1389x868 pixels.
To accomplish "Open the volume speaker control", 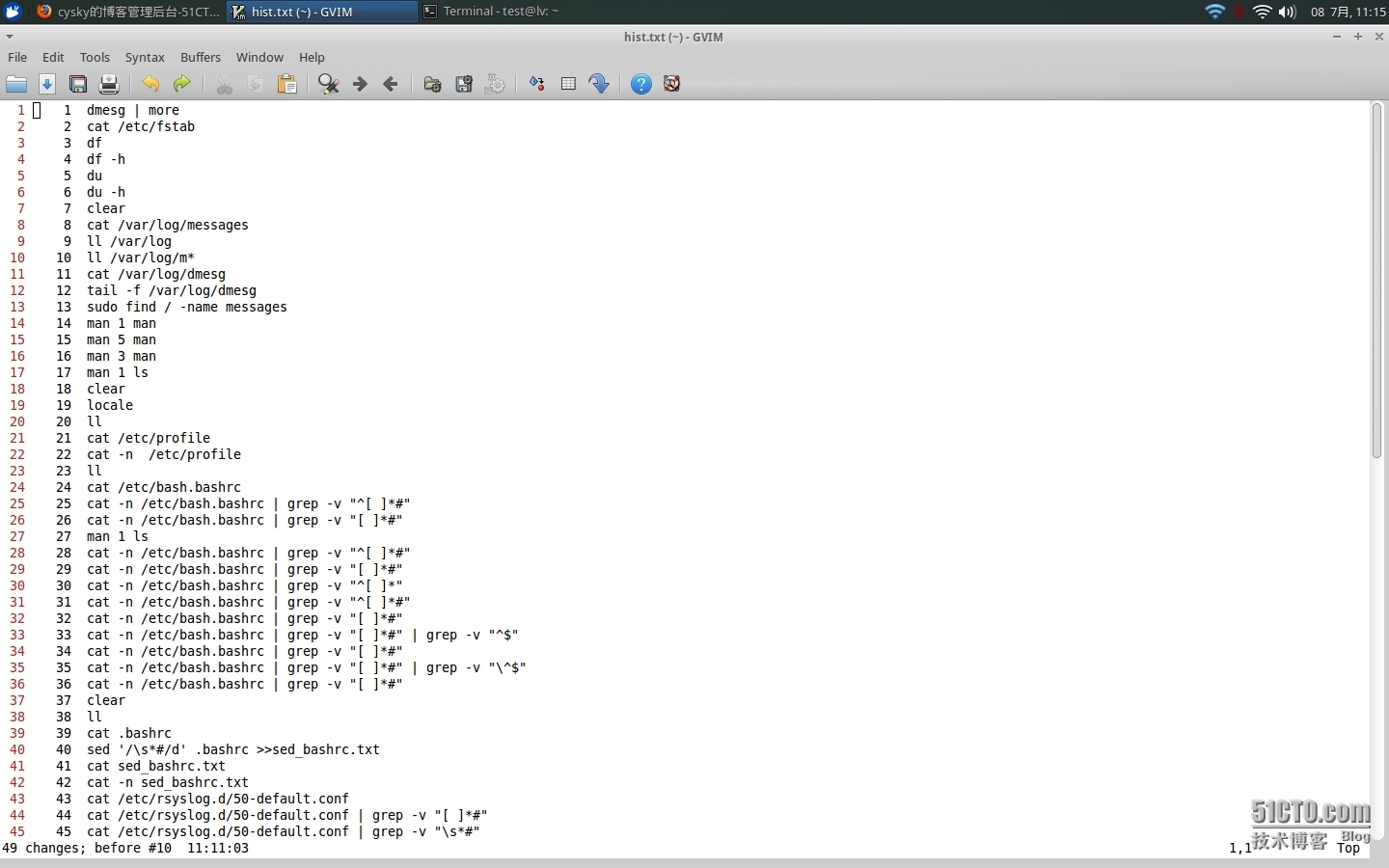I will click(1287, 12).
